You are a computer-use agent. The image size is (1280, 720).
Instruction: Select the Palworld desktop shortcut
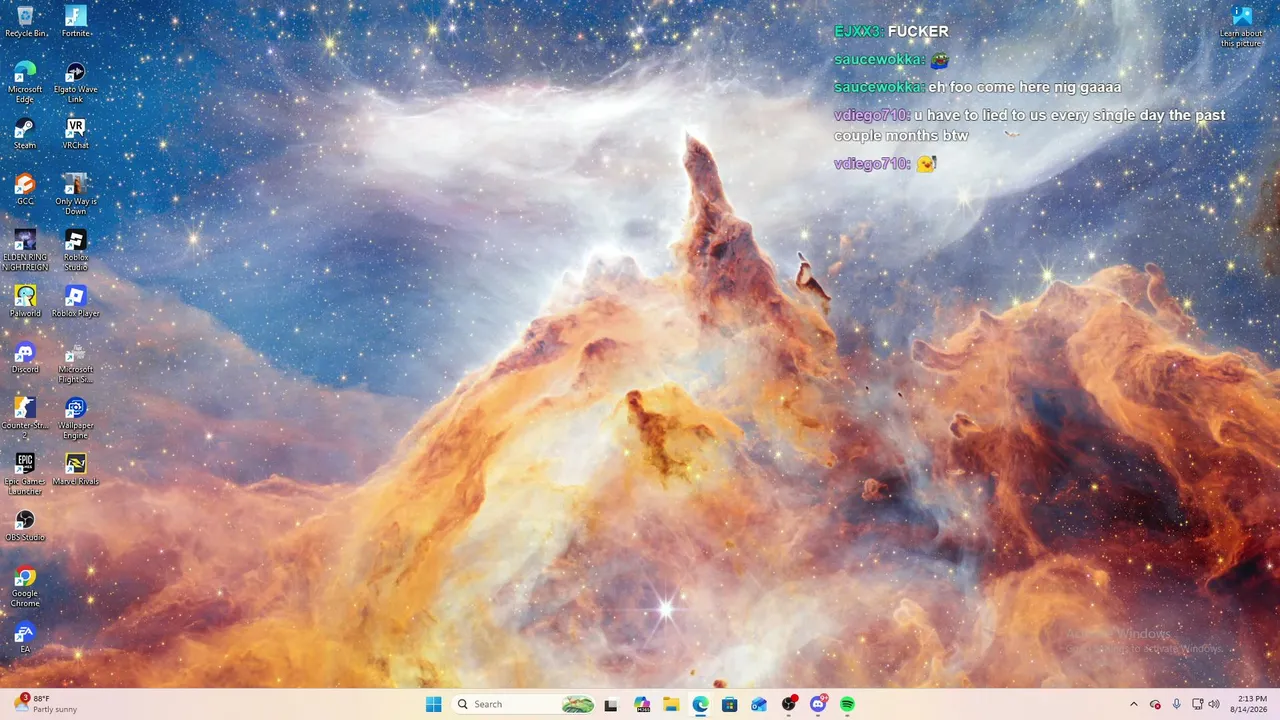tap(25, 301)
